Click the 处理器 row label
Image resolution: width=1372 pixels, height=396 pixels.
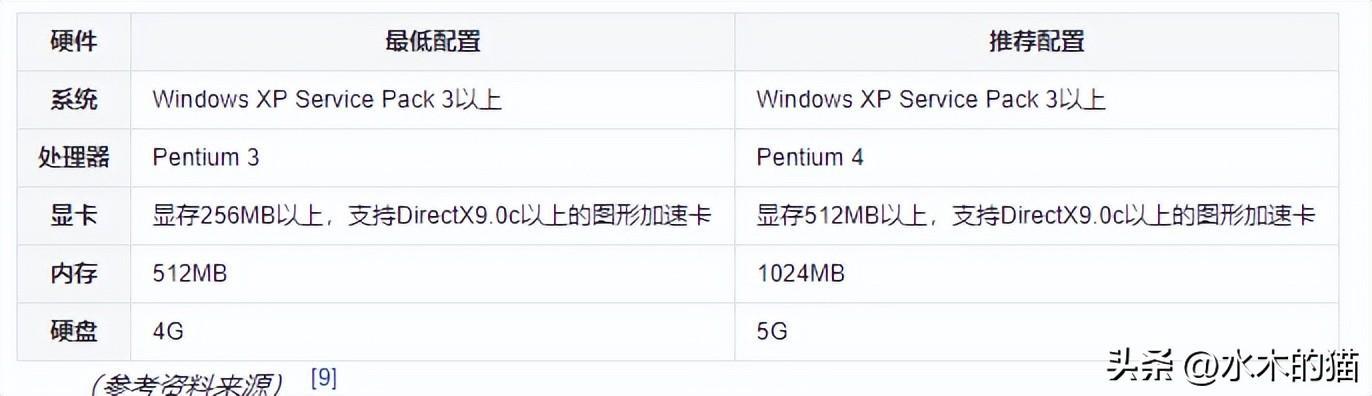click(74, 157)
